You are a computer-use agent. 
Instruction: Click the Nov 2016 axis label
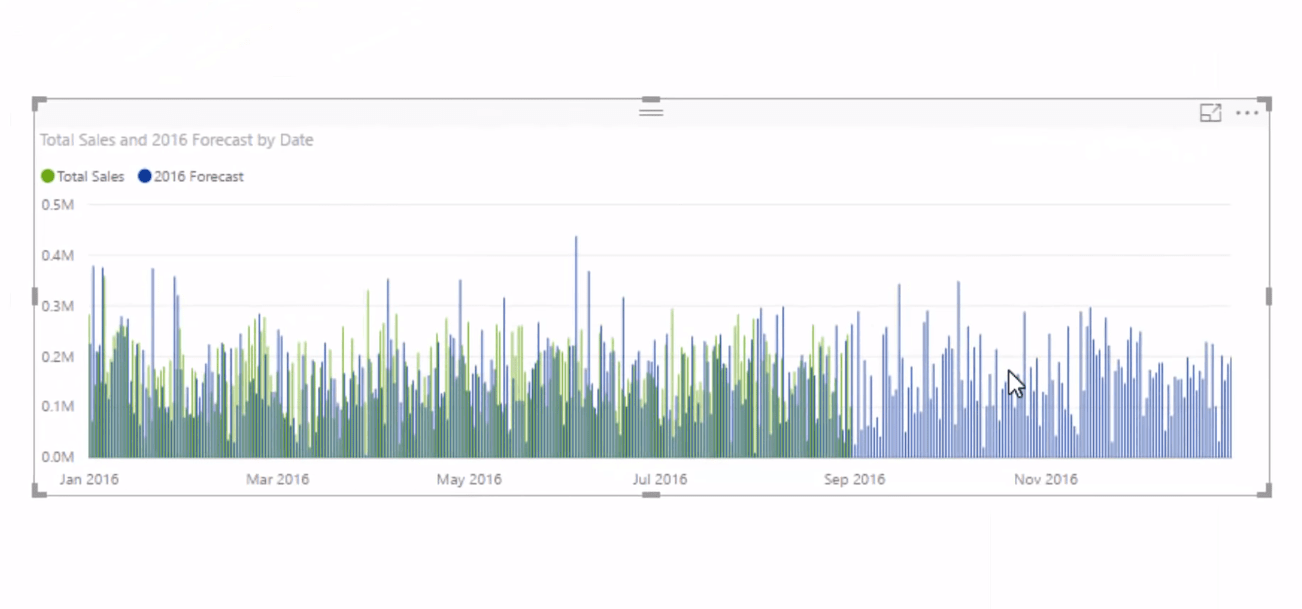(1046, 479)
